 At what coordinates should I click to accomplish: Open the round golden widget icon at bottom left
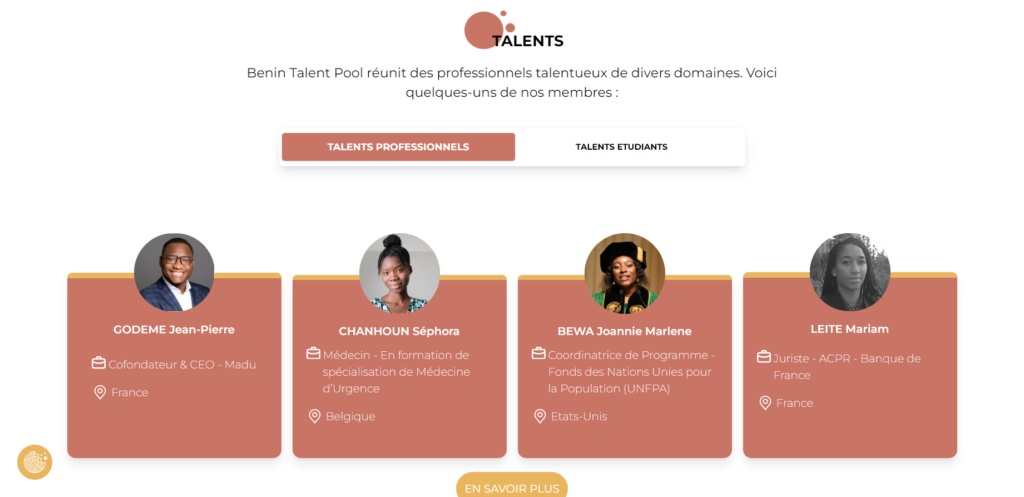coord(35,462)
